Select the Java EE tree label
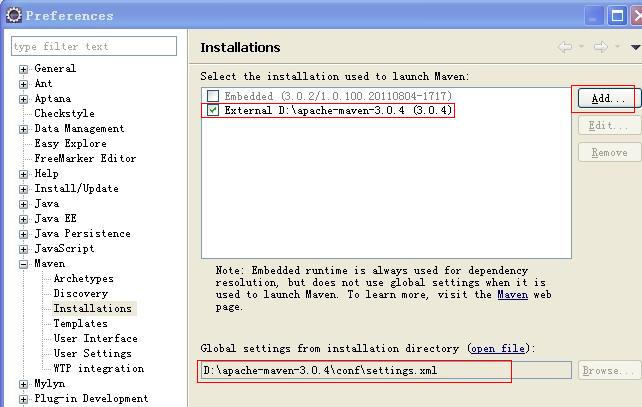The height and width of the screenshot is (407, 642). (55, 218)
